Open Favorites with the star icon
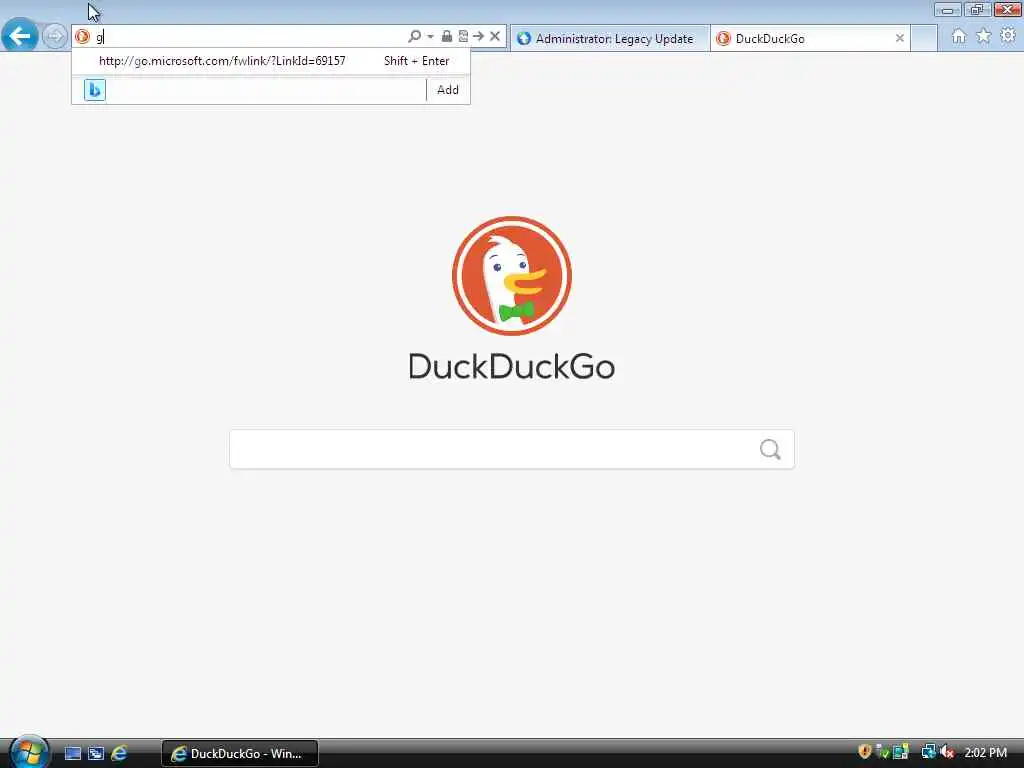Image resolution: width=1024 pixels, height=768 pixels. (984, 36)
